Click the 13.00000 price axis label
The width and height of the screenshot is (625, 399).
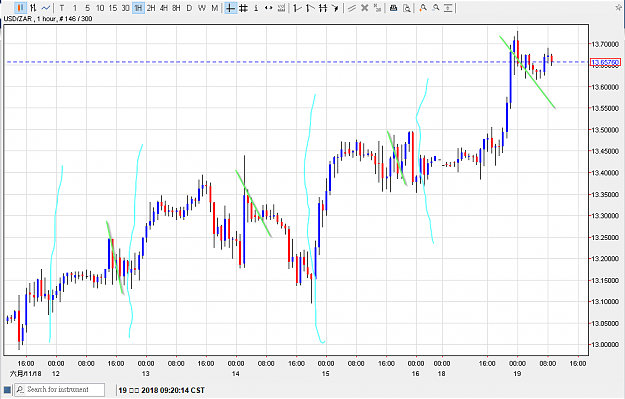point(605,345)
